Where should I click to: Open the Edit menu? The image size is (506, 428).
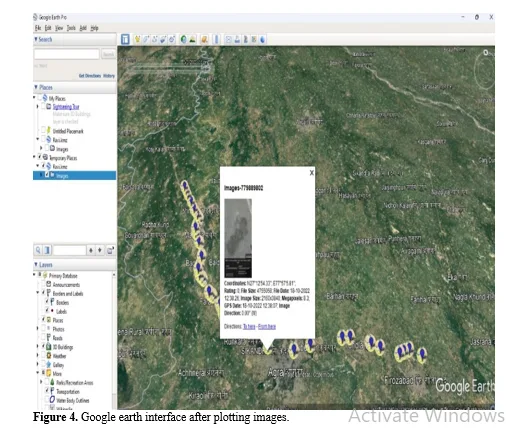pyautogui.click(x=48, y=28)
